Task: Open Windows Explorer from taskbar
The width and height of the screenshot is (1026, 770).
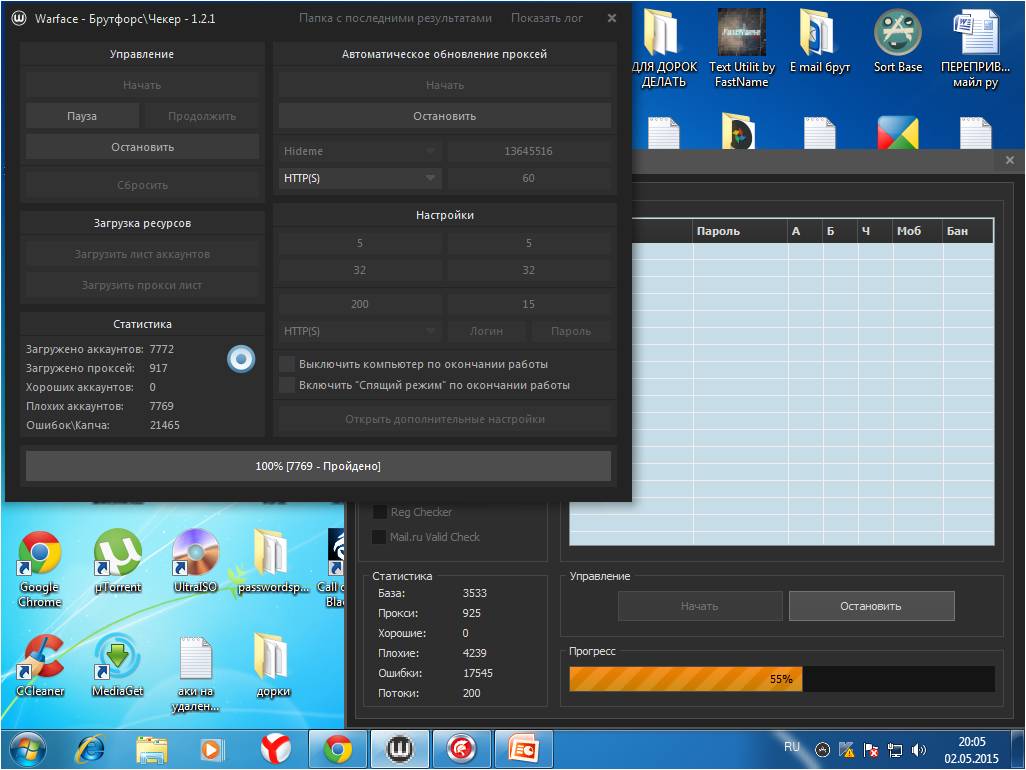Action: coord(151,750)
